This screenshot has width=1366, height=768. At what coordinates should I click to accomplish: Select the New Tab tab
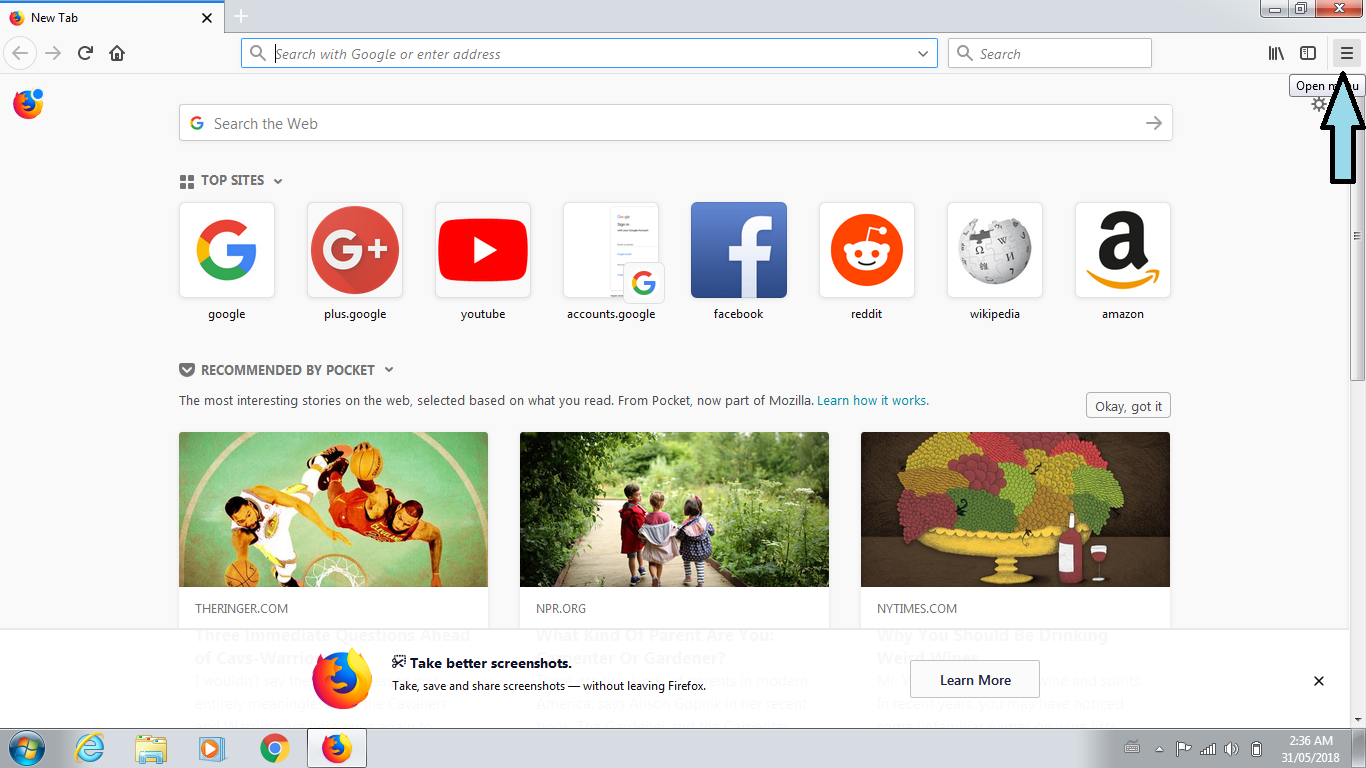pyautogui.click(x=111, y=17)
